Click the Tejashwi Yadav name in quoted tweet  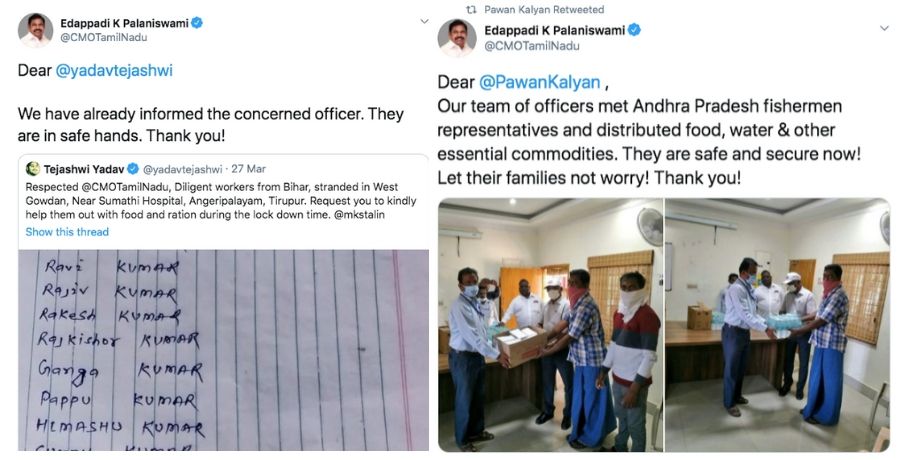(84, 169)
